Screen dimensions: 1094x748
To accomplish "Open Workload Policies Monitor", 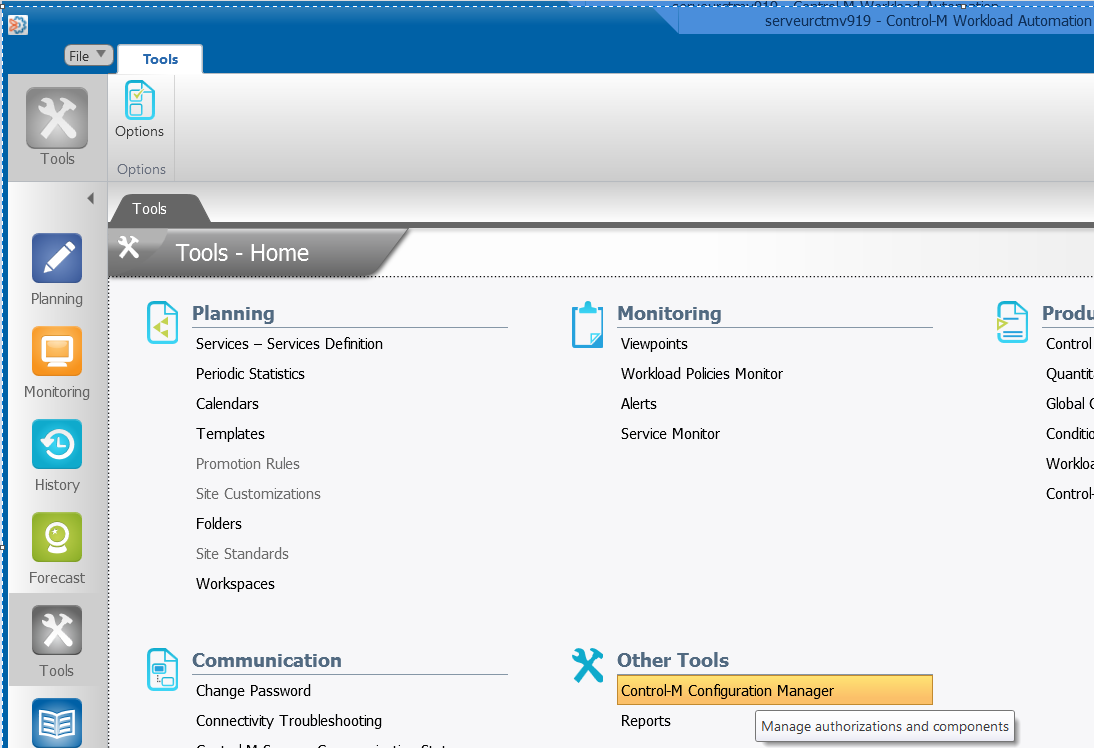I will (x=701, y=374).
